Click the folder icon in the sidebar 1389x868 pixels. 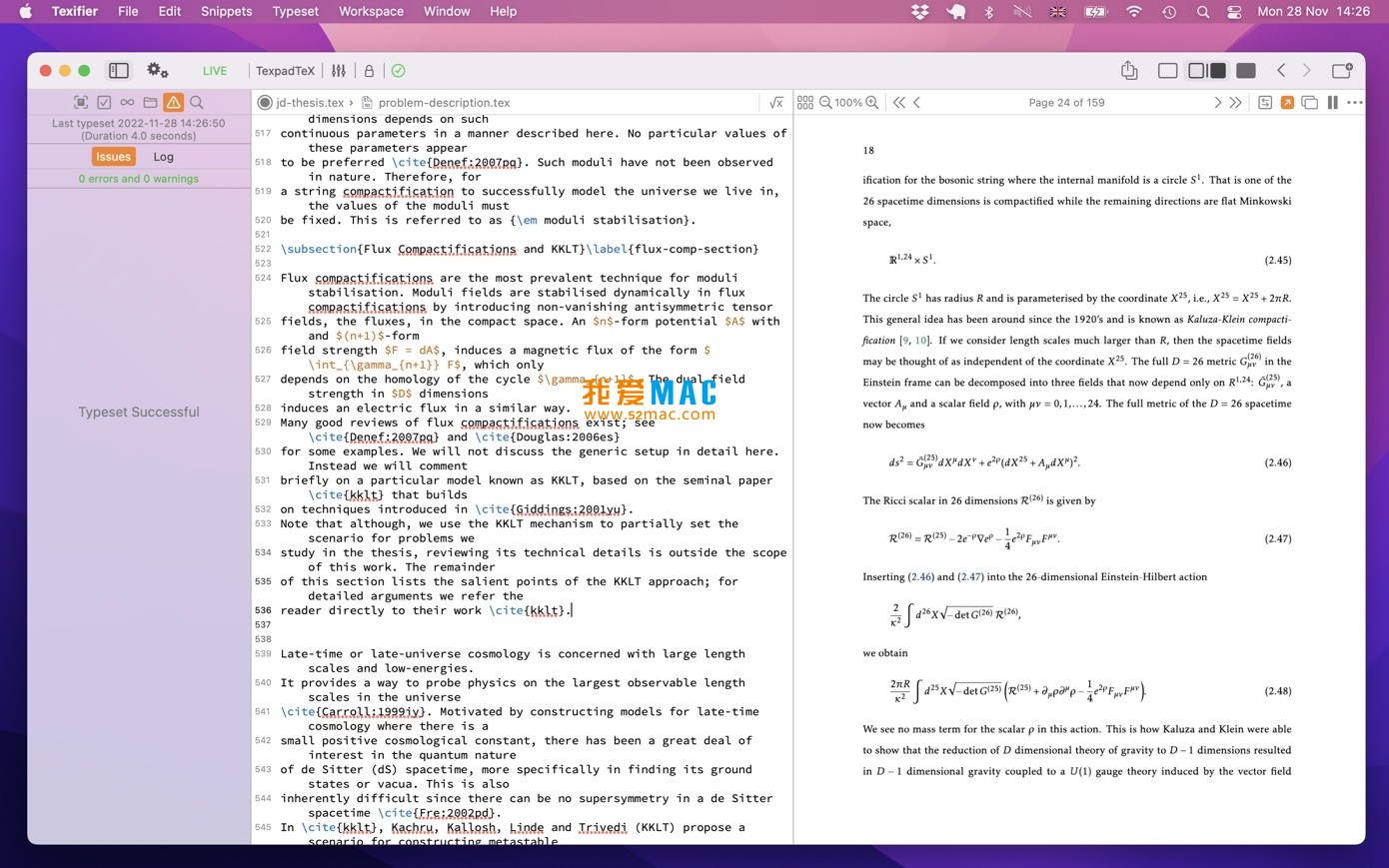tap(149, 102)
